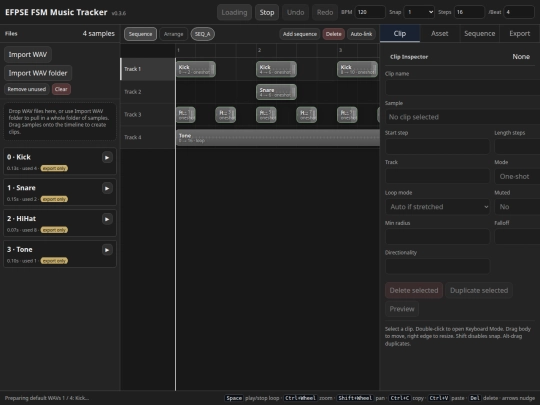Select the Track 4 header
Image resolution: width=540 pixels, height=405 pixels.
pyautogui.click(x=148, y=137)
